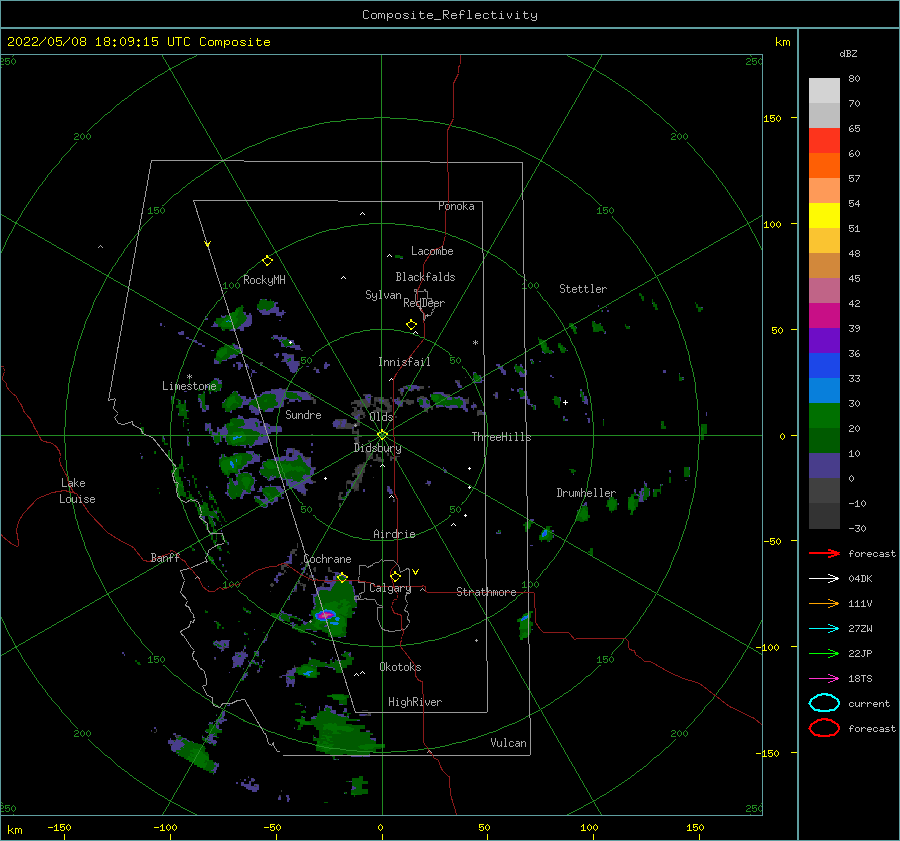Click the 18TS legend text

[860, 679]
